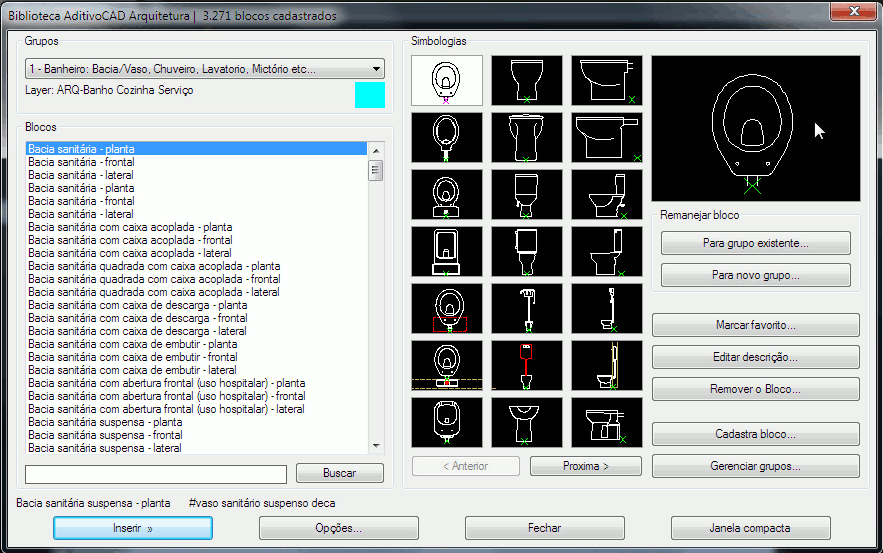Select 'Bacia sanitária com caixa de descarga - lateral'
883x553 pixels.
click(197, 331)
